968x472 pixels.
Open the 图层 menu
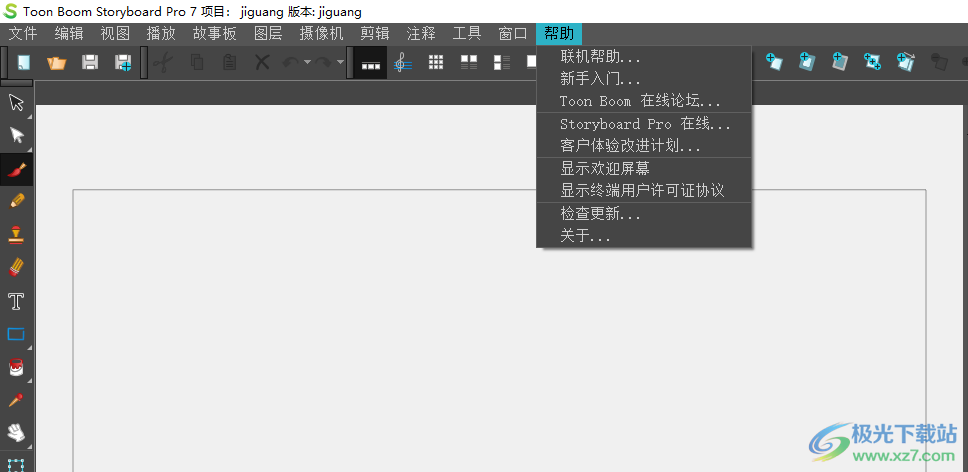pos(268,33)
